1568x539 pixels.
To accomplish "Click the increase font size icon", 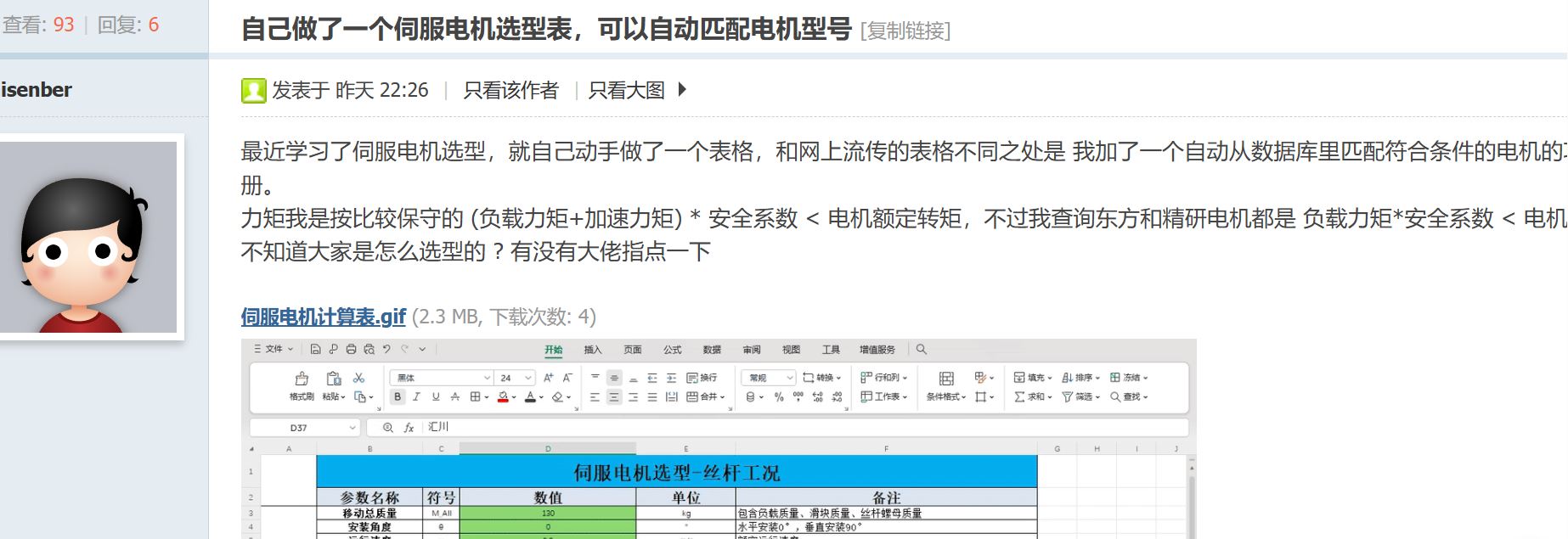I will tap(548, 378).
